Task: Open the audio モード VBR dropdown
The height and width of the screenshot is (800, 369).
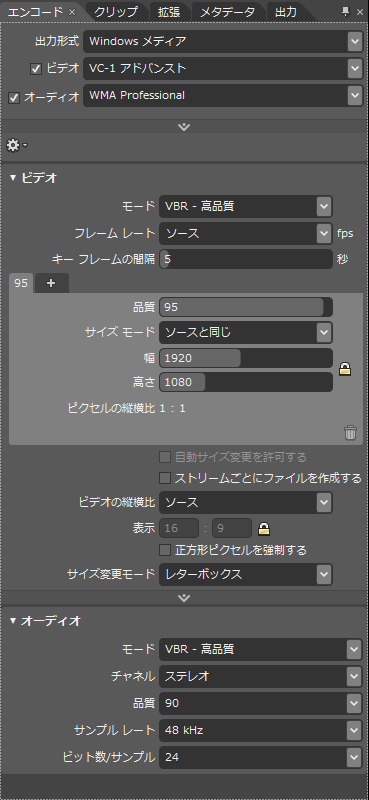Action: 261,649
